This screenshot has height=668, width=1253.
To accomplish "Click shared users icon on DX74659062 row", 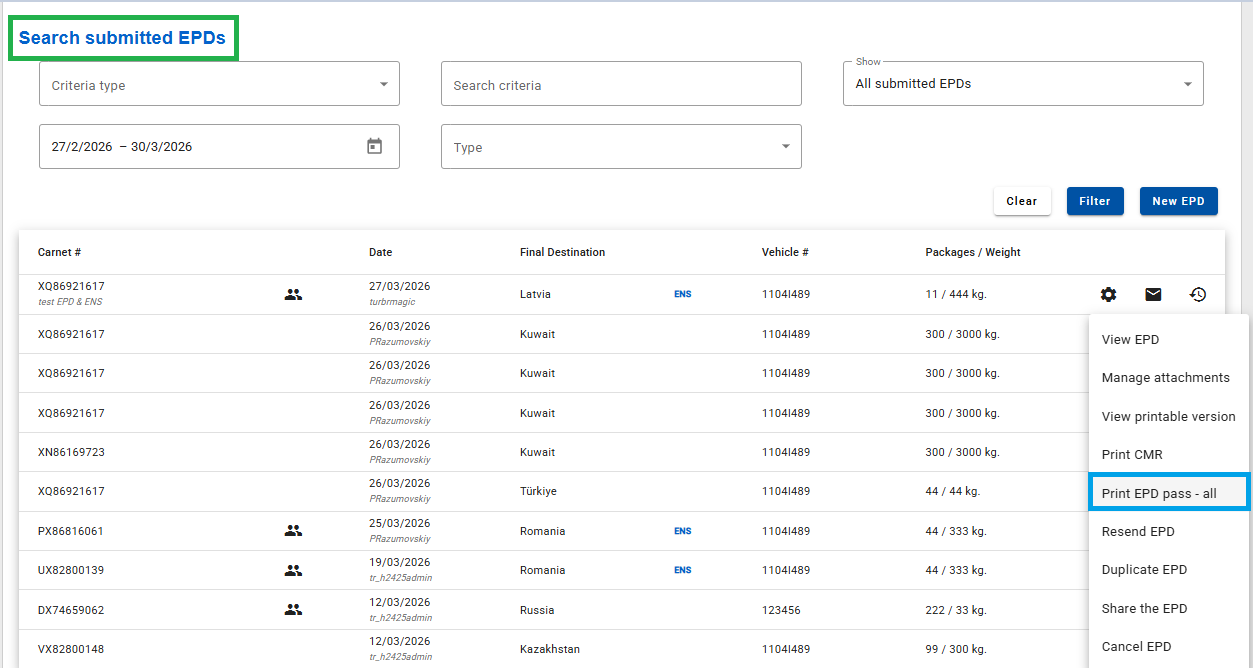I will pos(293,609).
